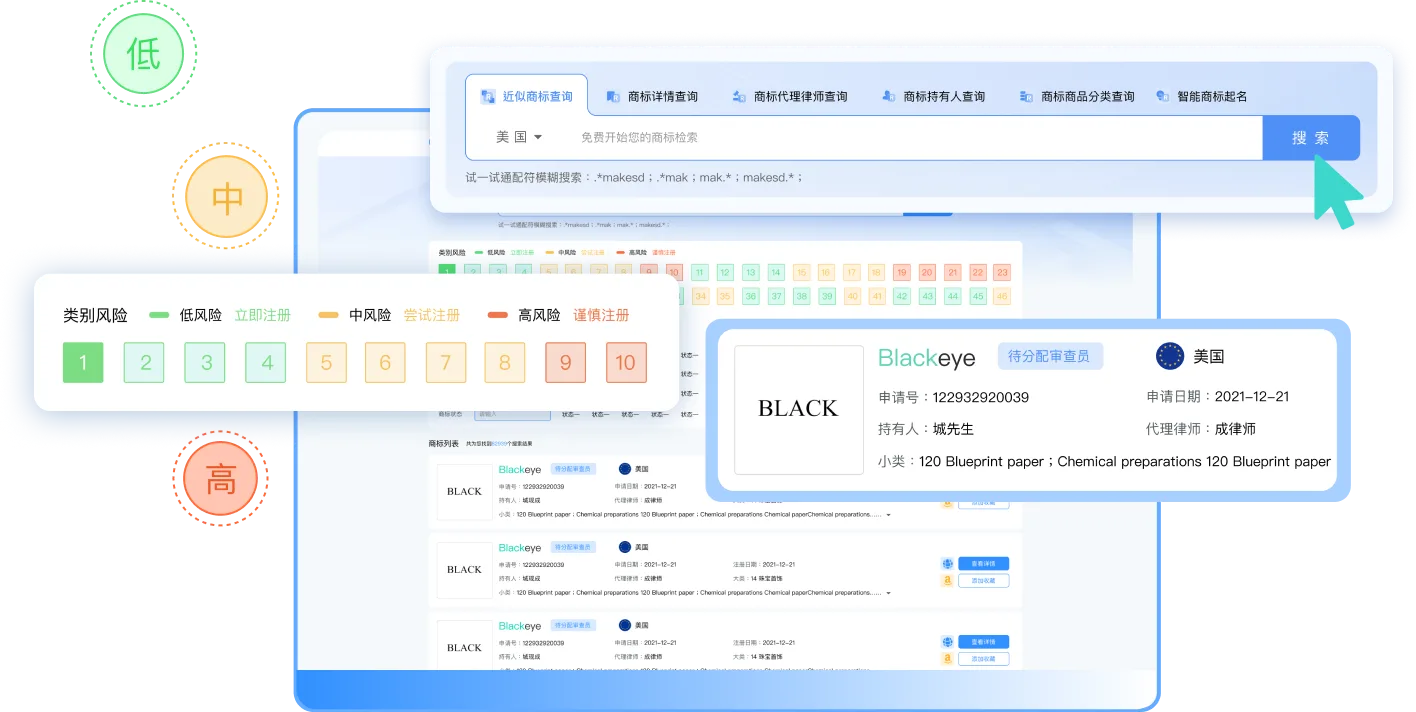
Task: Expand the 小类 list arrow in the middle result card
Action: click(889, 593)
